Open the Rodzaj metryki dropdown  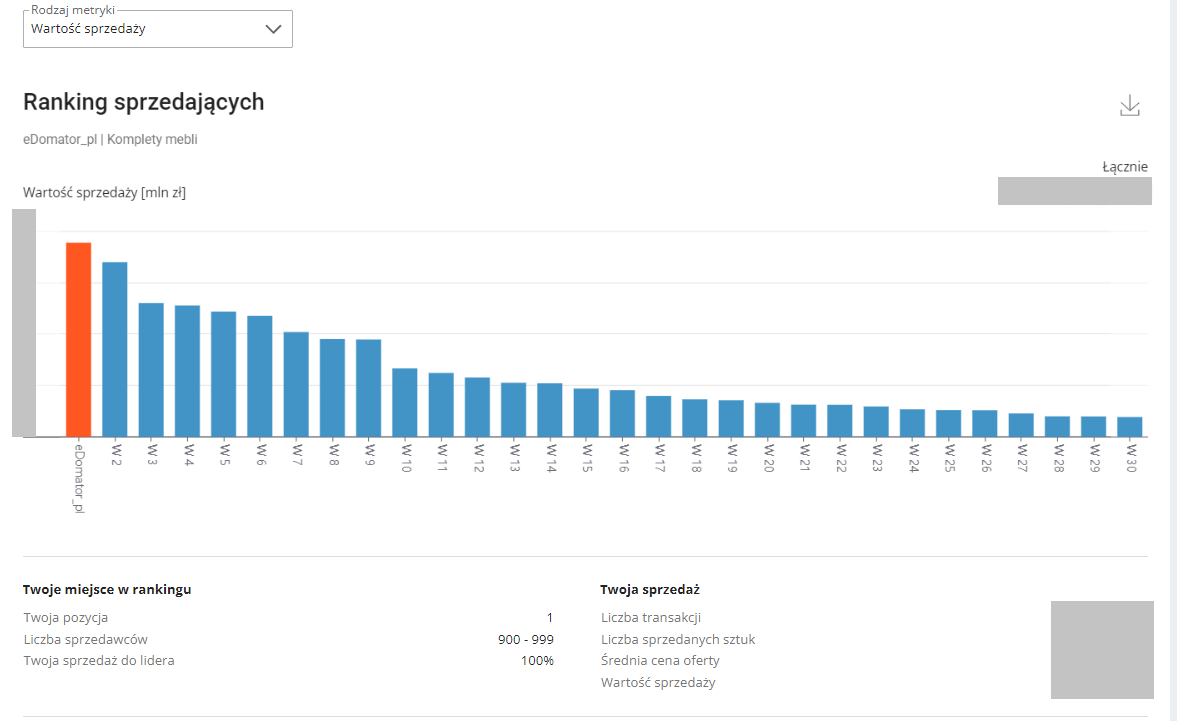(x=158, y=29)
